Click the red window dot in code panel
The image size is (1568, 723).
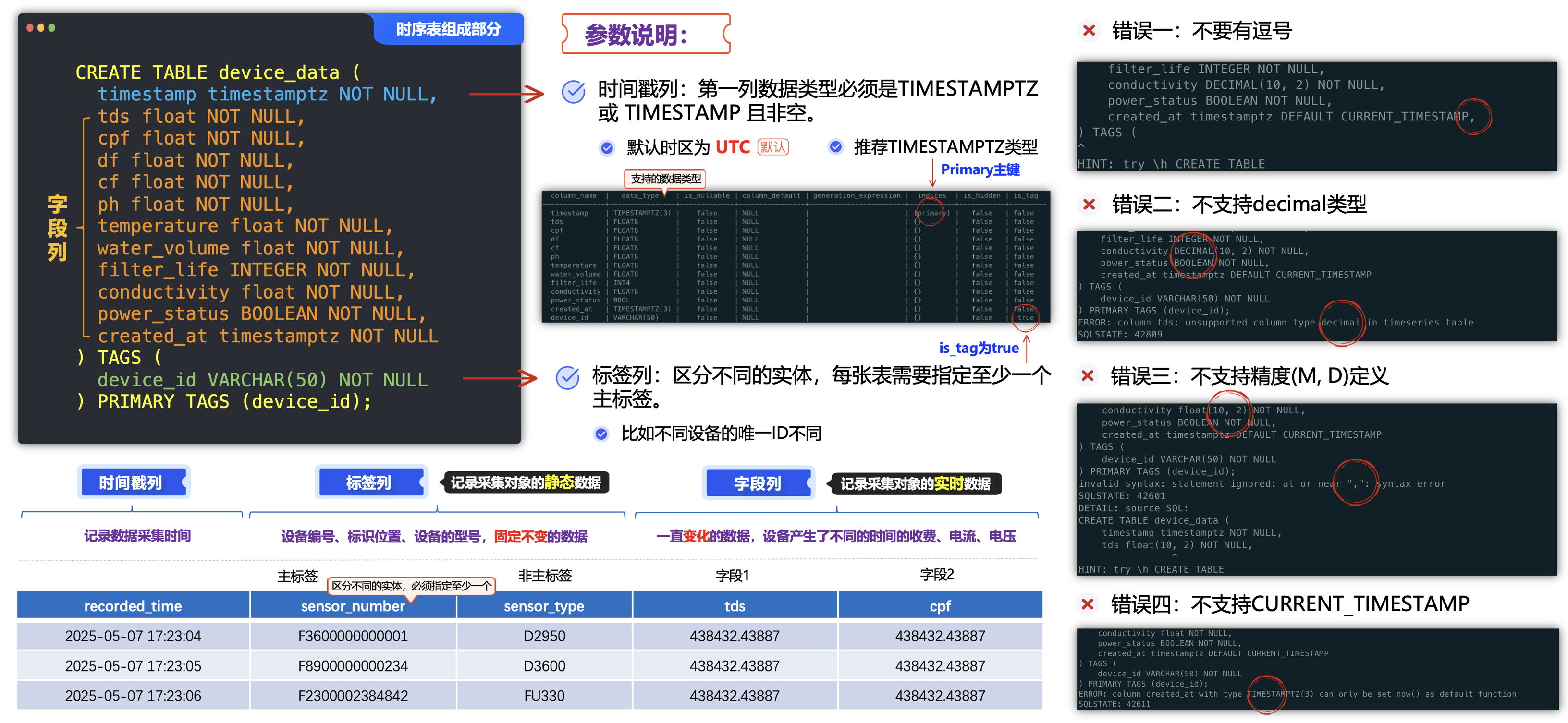point(30,27)
